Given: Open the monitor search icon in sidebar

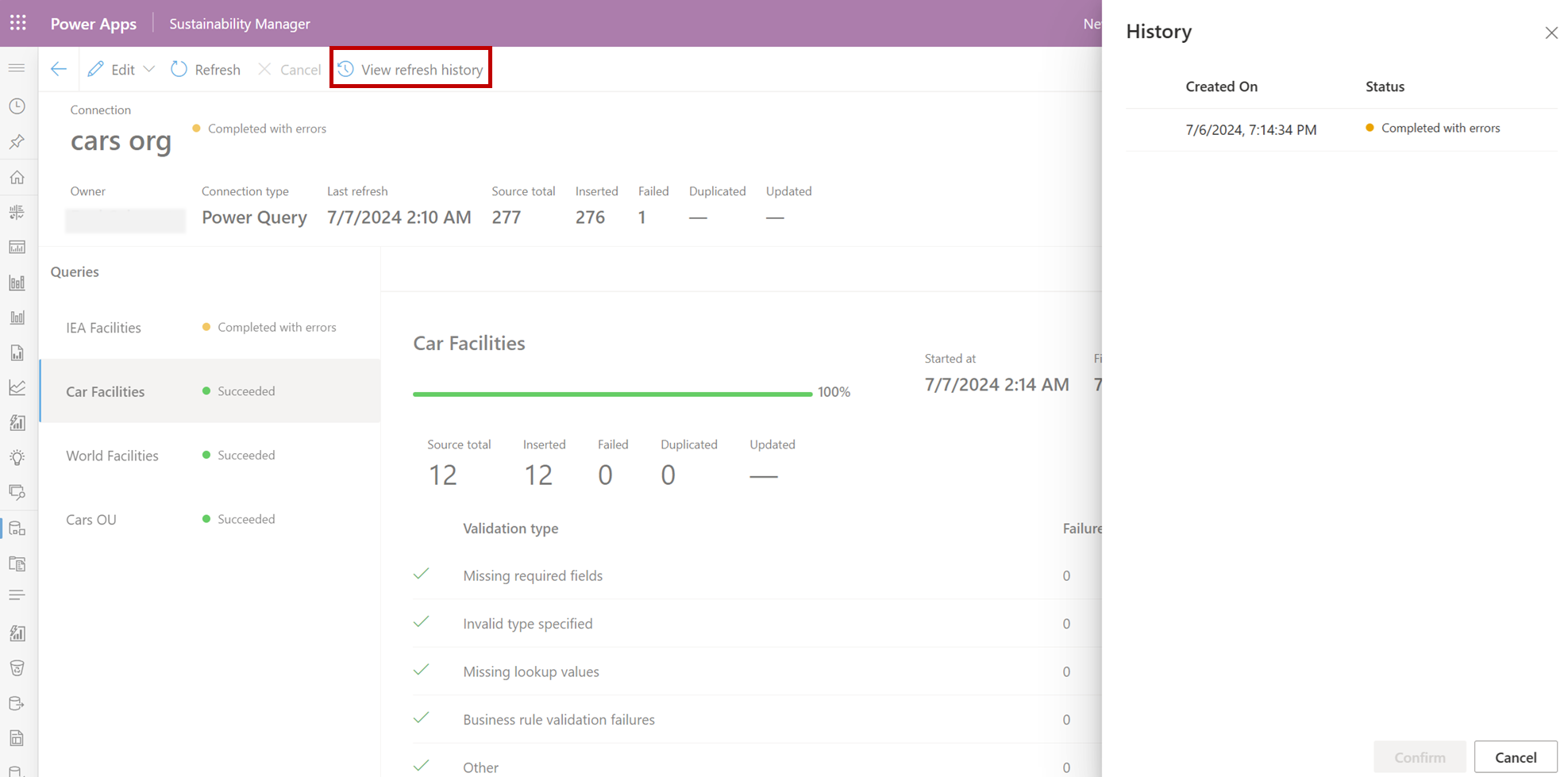Looking at the screenshot, I should coord(17,493).
